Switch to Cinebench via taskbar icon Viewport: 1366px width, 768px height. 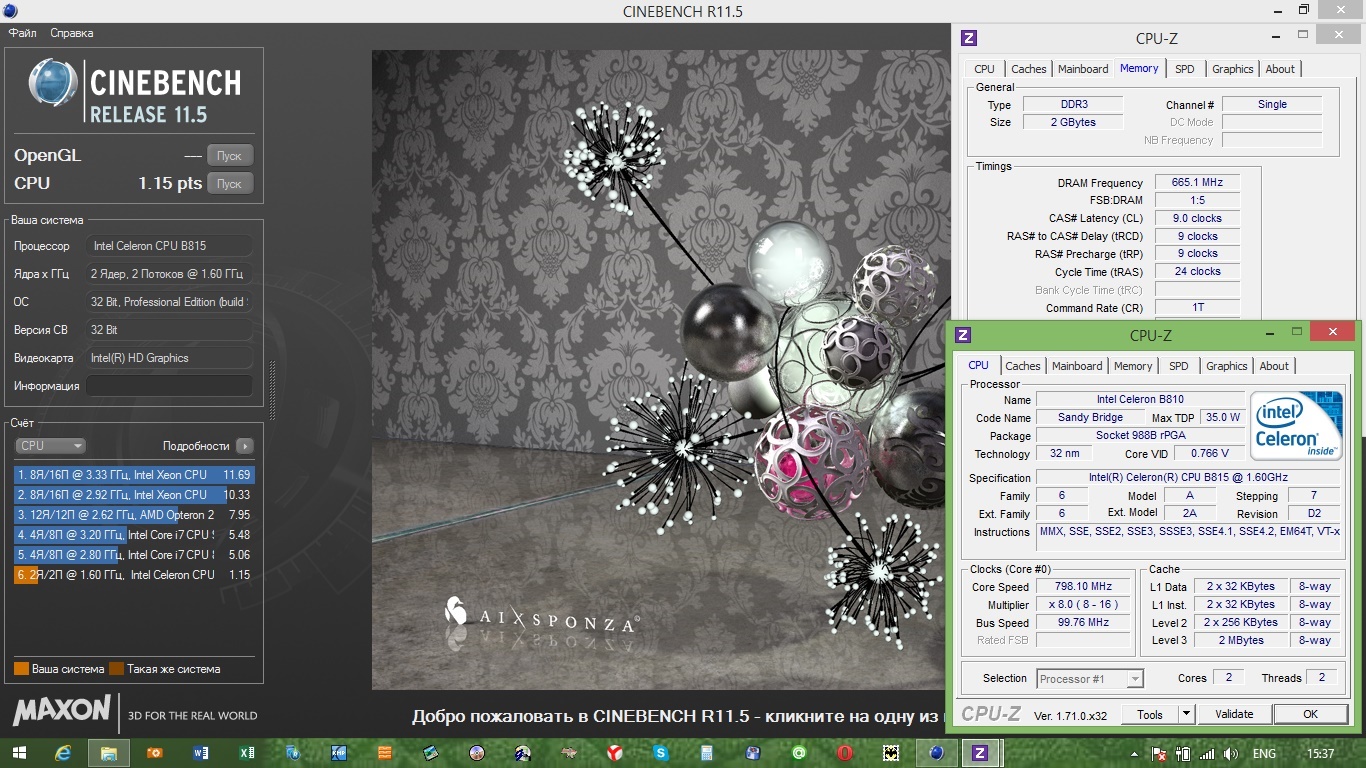pyautogui.click(x=937, y=753)
